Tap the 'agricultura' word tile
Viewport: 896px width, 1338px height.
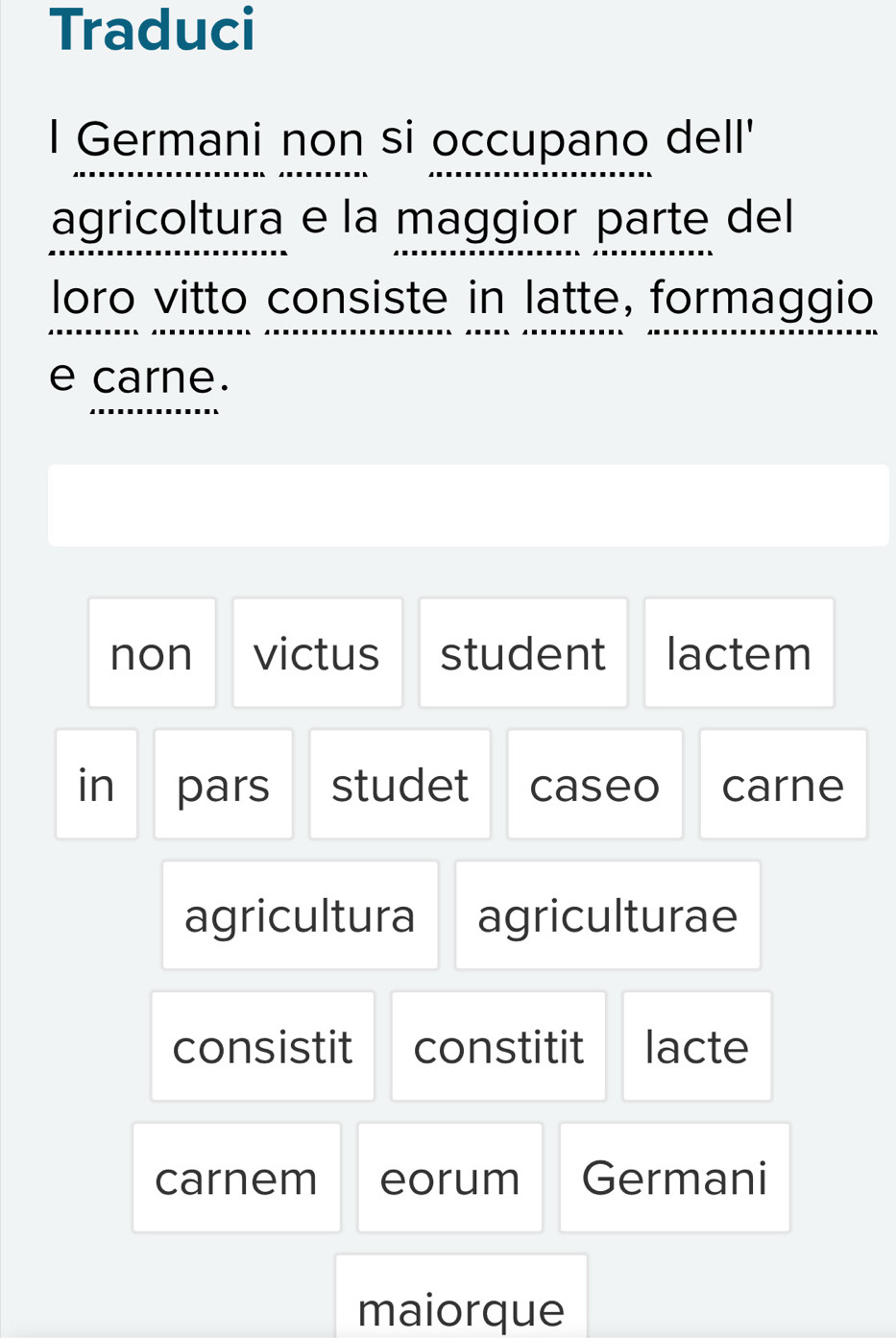click(300, 914)
